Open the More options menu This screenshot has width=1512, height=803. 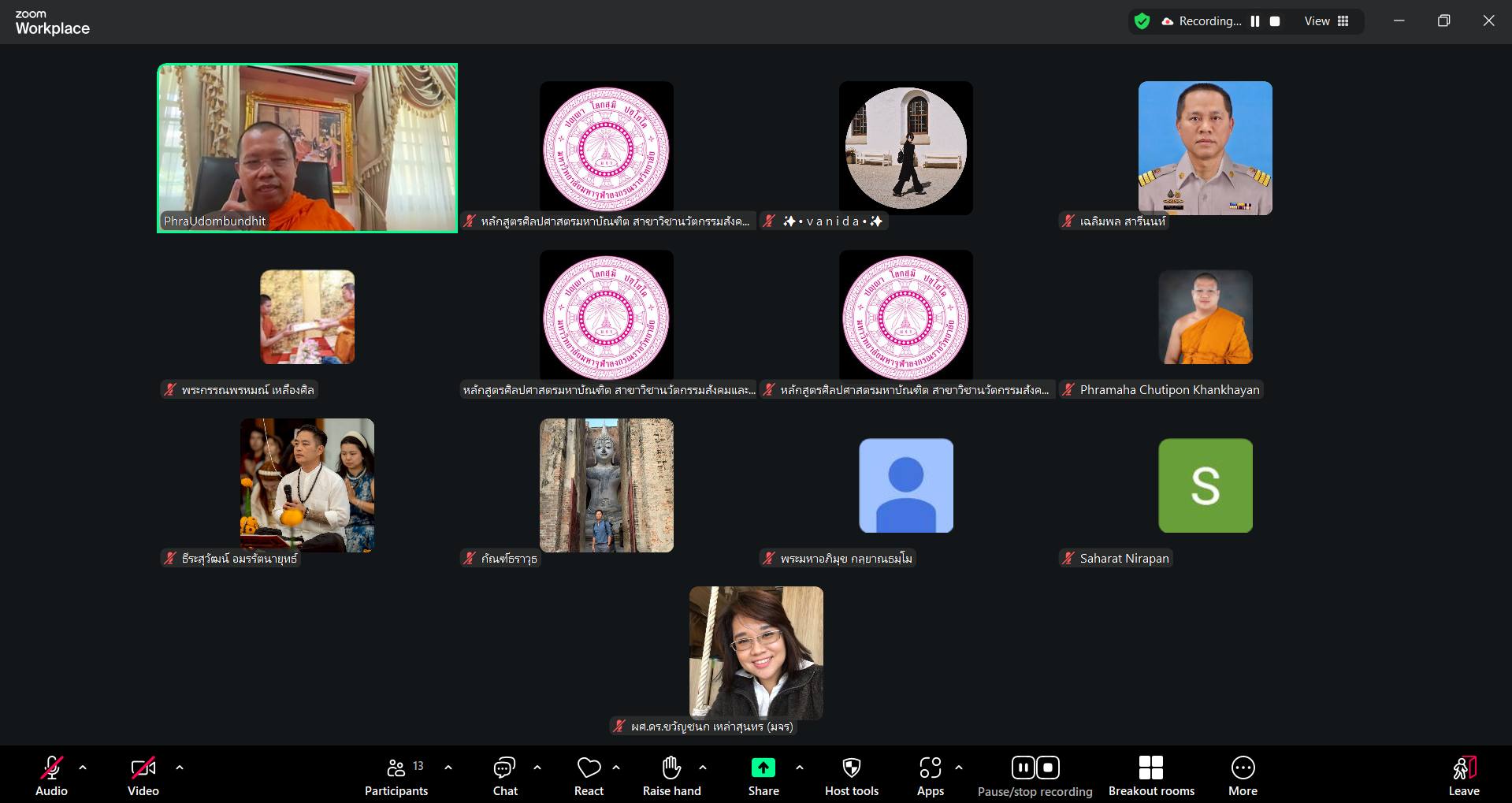(x=1243, y=768)
